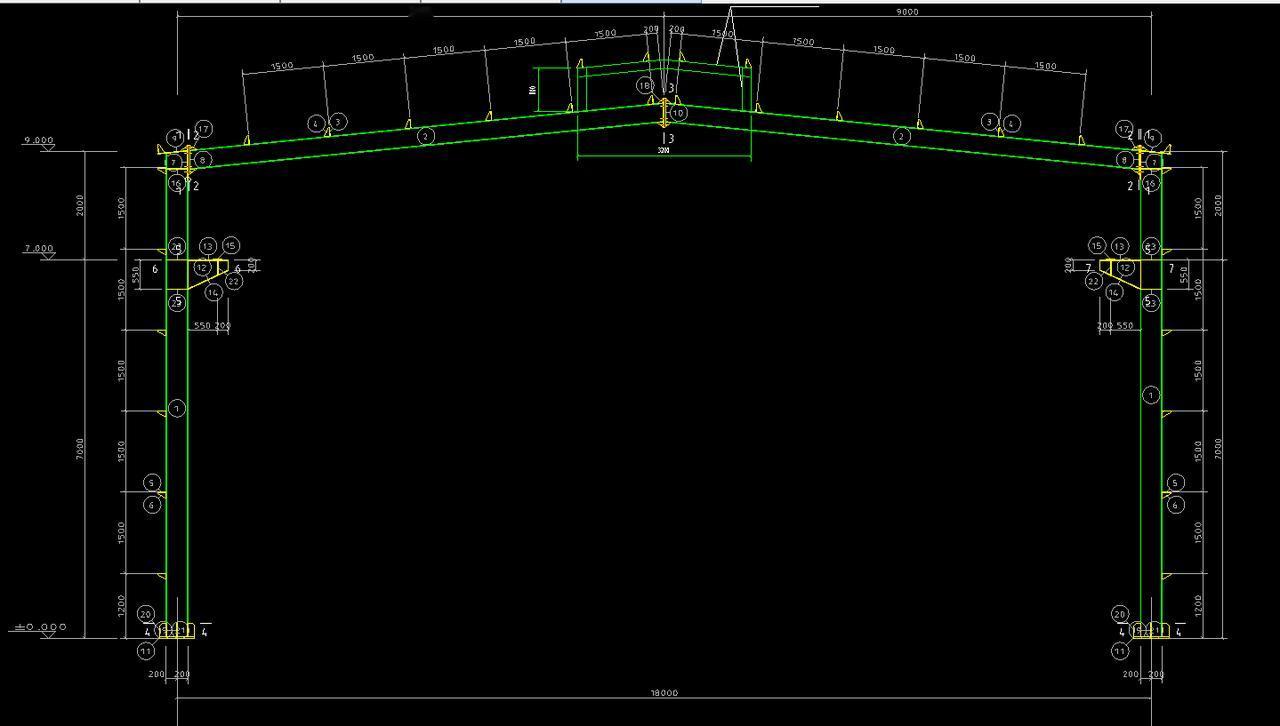Click circled 8 at left eave joint
The width and height of the screenshot is (1280, 726).
pyautogui.click(x=202, y=159)
